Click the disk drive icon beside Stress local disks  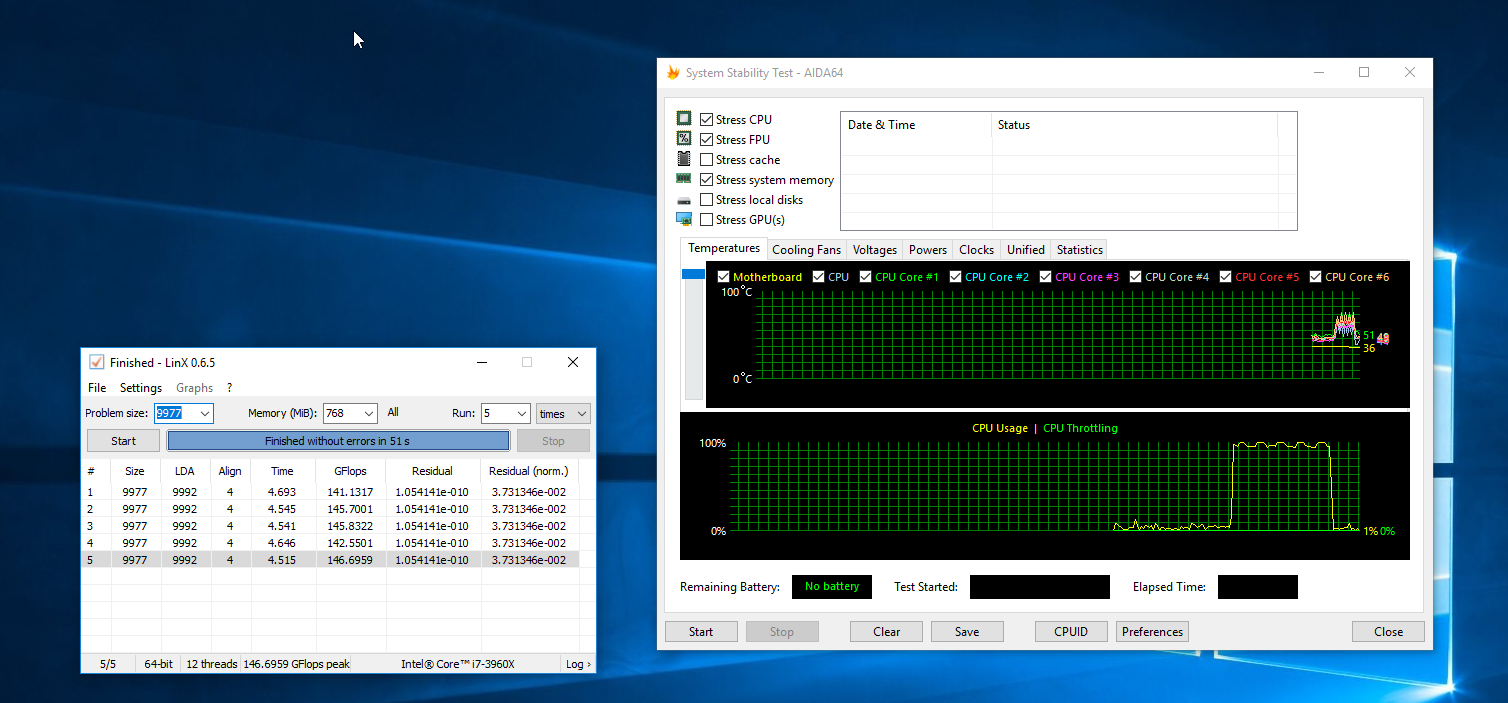[684, 200]
